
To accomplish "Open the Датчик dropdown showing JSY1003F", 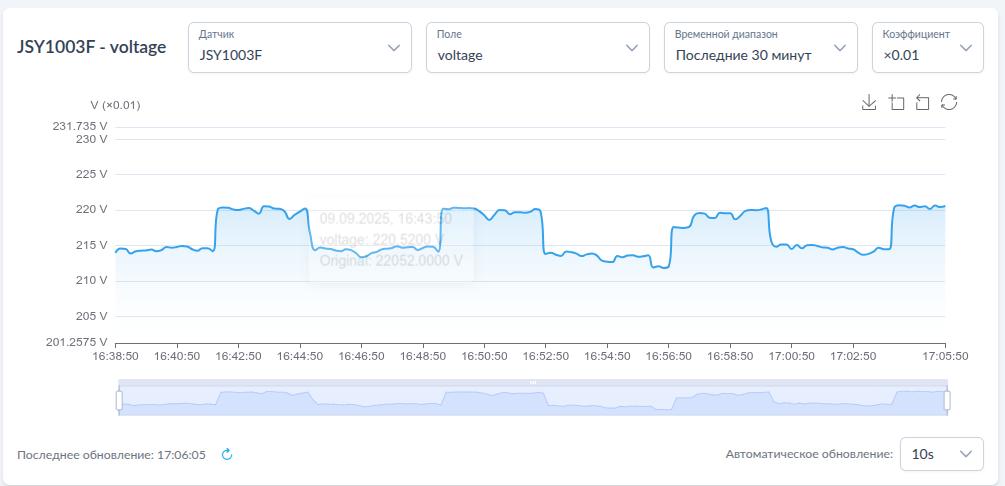I will [x=299, y=48].
